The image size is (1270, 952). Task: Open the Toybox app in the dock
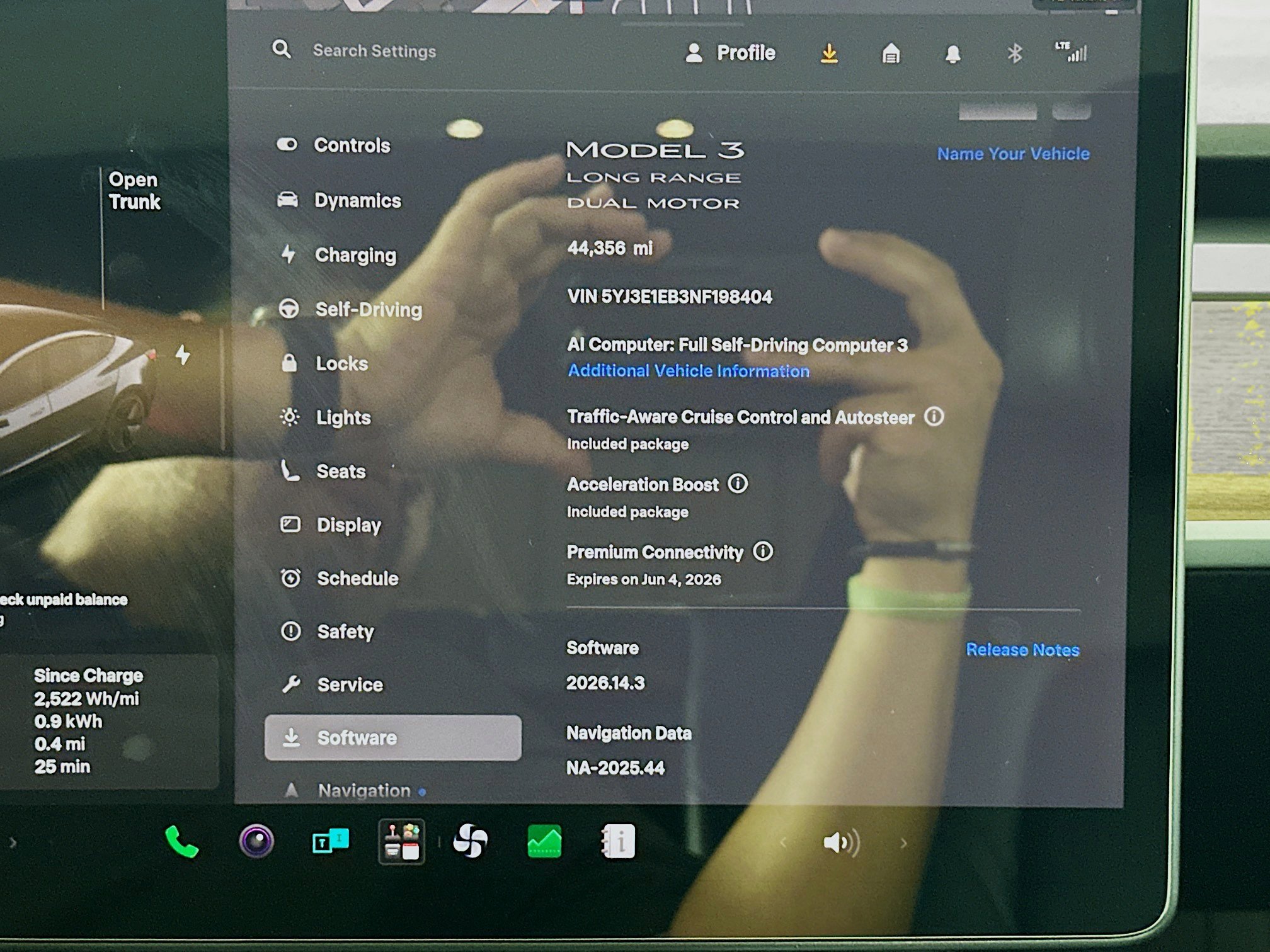click(x=401, y=842)
